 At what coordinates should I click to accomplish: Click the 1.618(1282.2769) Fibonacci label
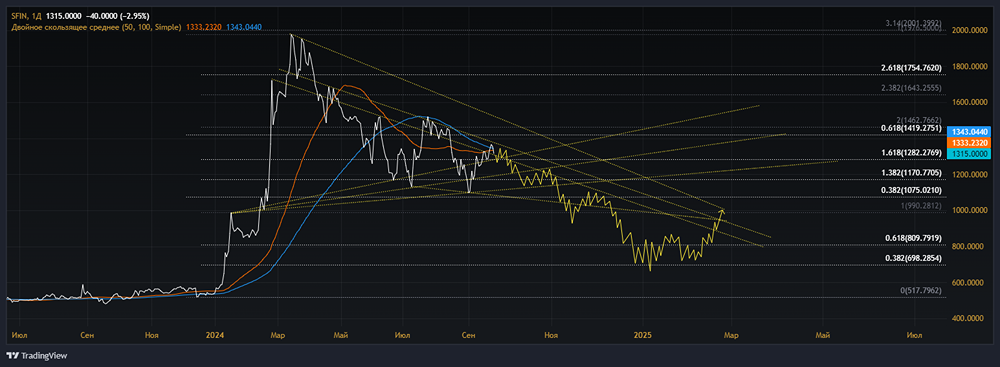tap(911, 153)
